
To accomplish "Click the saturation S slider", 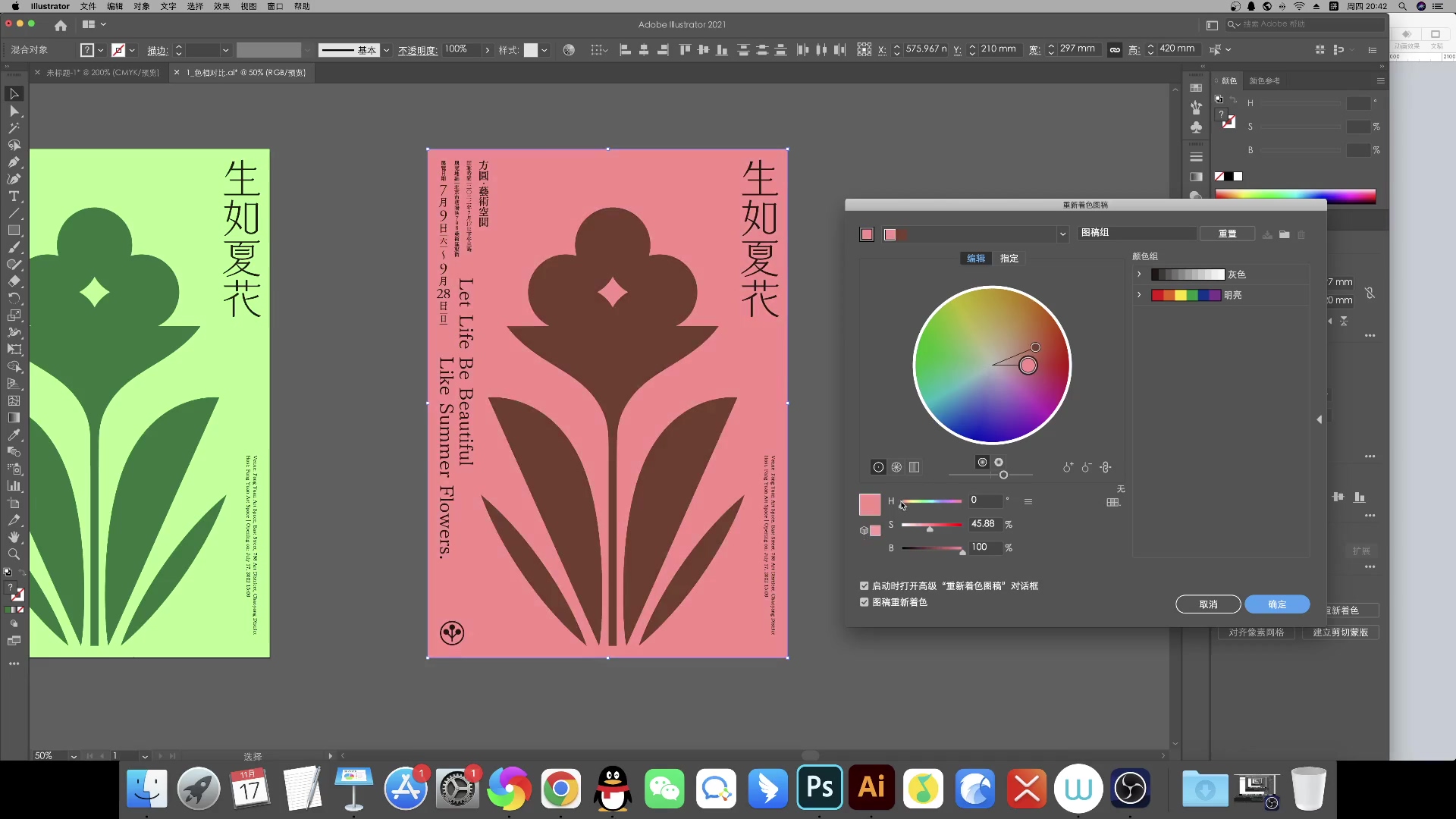I will click(932, 525).
